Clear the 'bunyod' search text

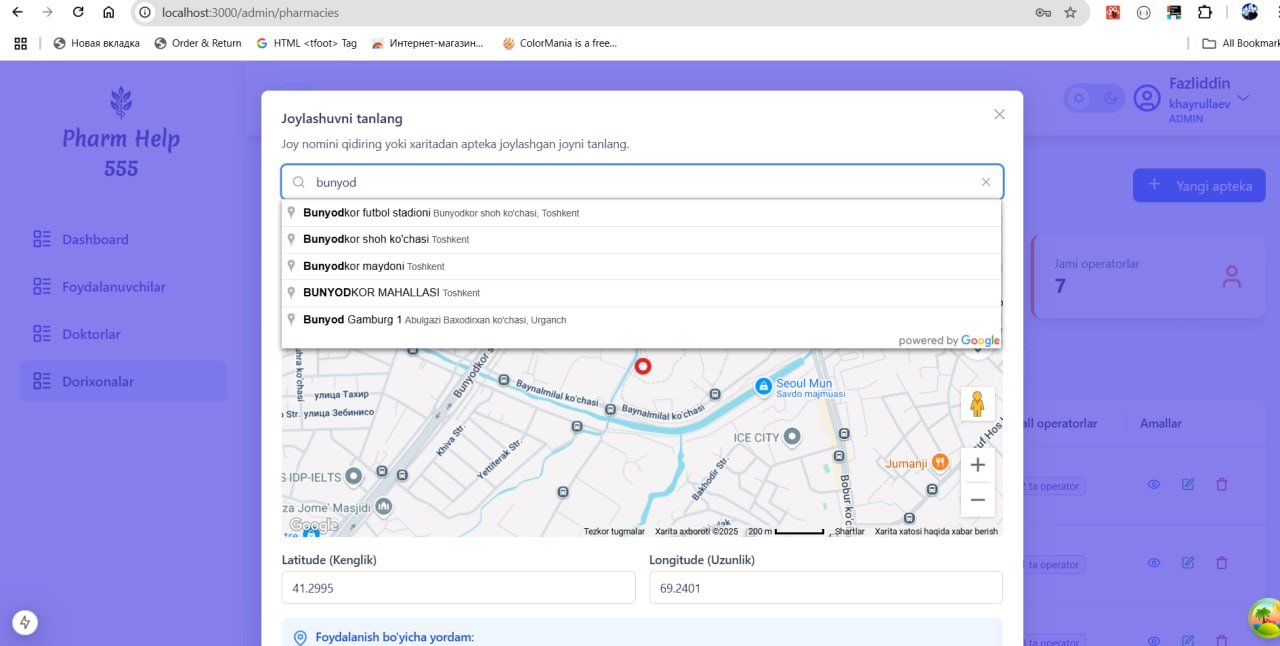coord(986,182)
